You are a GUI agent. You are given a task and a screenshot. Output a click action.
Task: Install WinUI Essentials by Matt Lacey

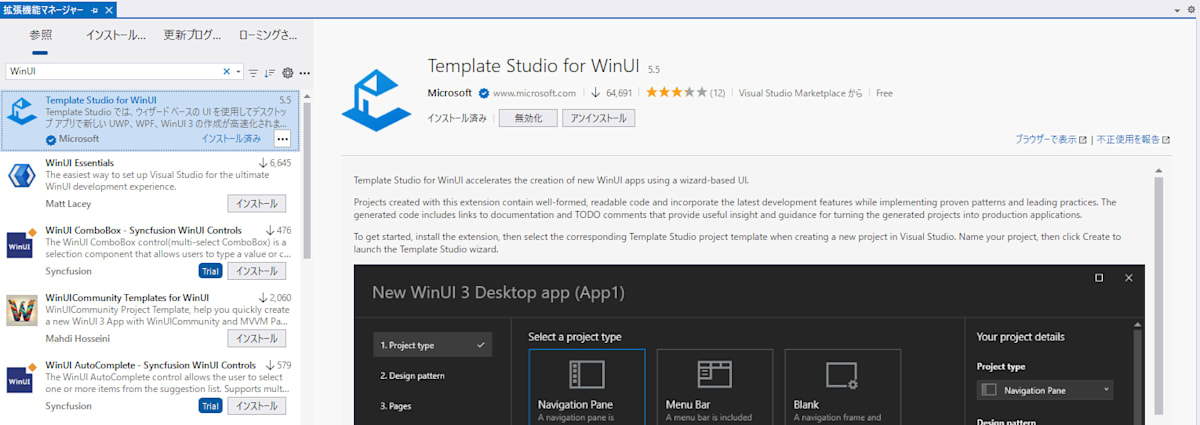pyautogui.click(x=256, y=204)
